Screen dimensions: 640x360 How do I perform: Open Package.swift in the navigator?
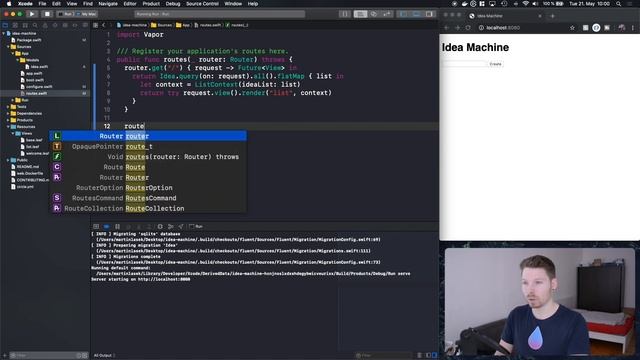(29, 40)
